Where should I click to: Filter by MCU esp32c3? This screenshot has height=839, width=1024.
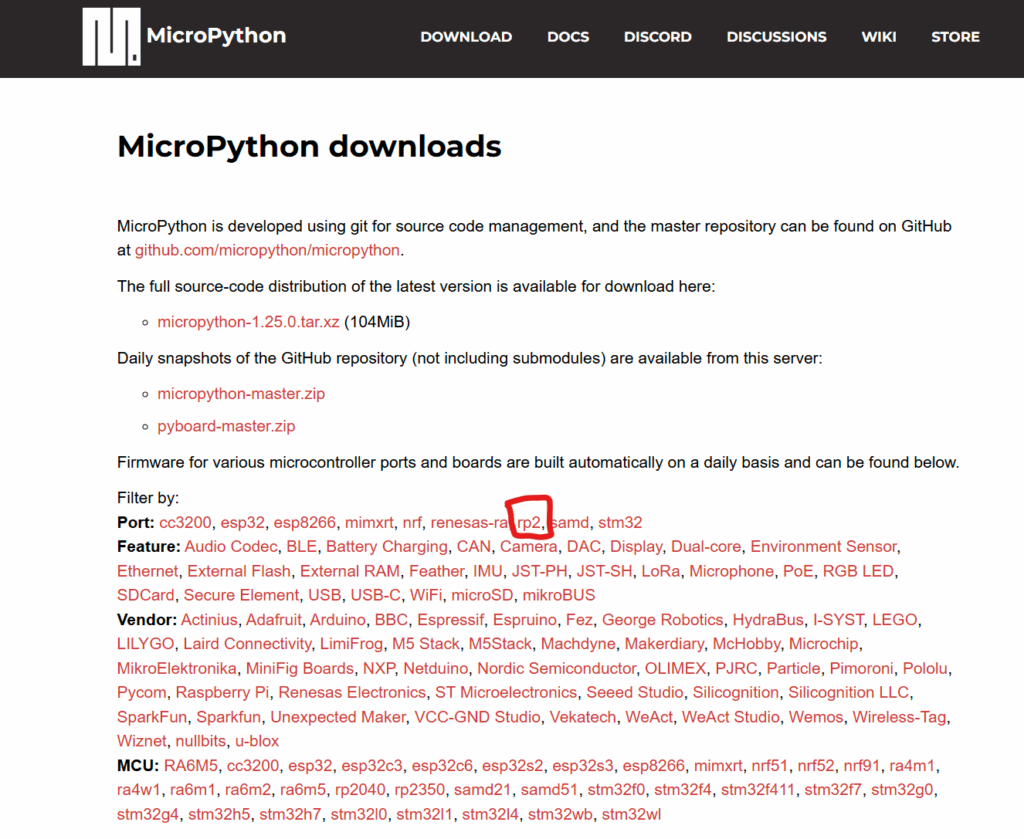tap(372, 766)
